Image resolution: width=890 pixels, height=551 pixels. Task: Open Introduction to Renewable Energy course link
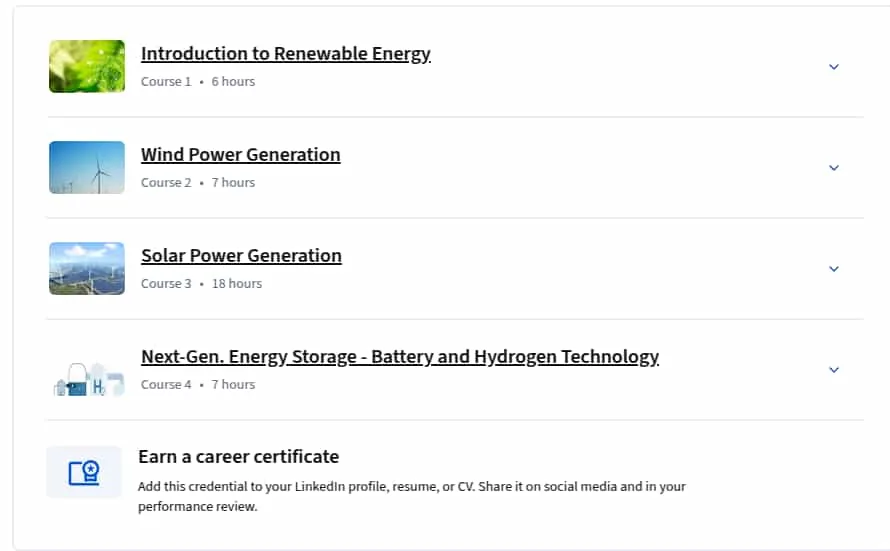pos(286,53)
